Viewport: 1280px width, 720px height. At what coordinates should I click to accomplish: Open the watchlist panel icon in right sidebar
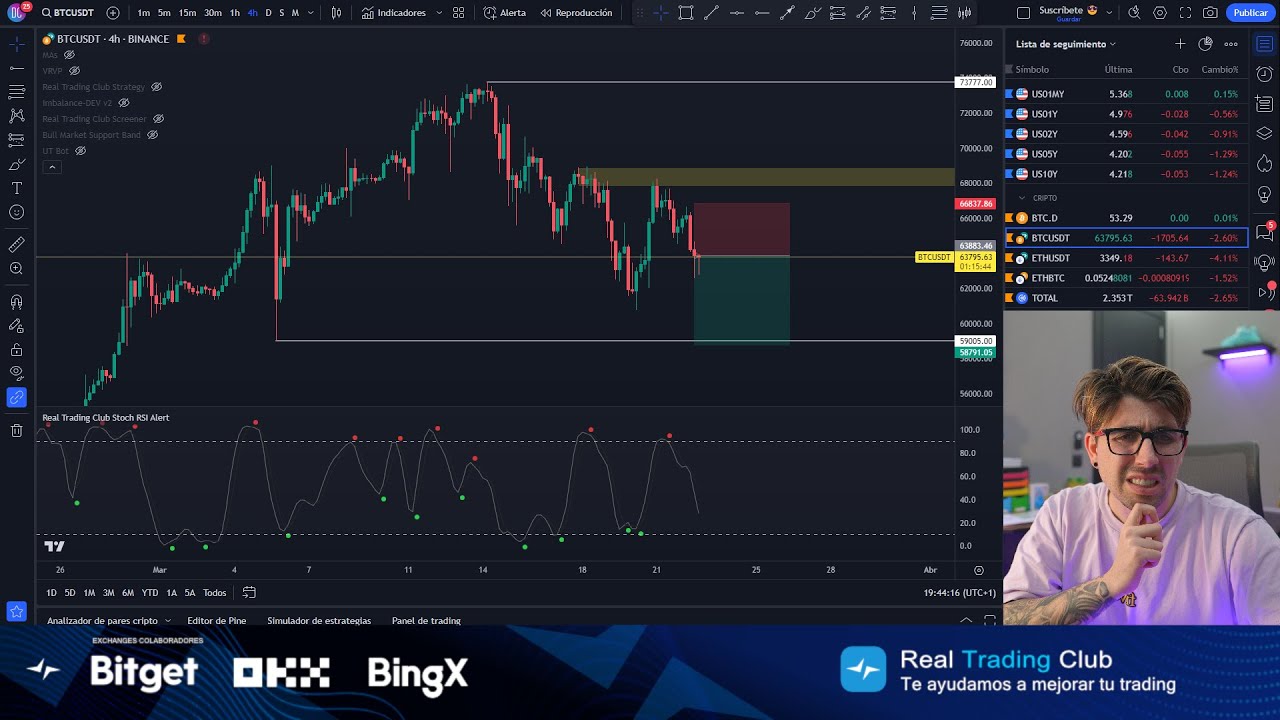[x=1265, y=44]
